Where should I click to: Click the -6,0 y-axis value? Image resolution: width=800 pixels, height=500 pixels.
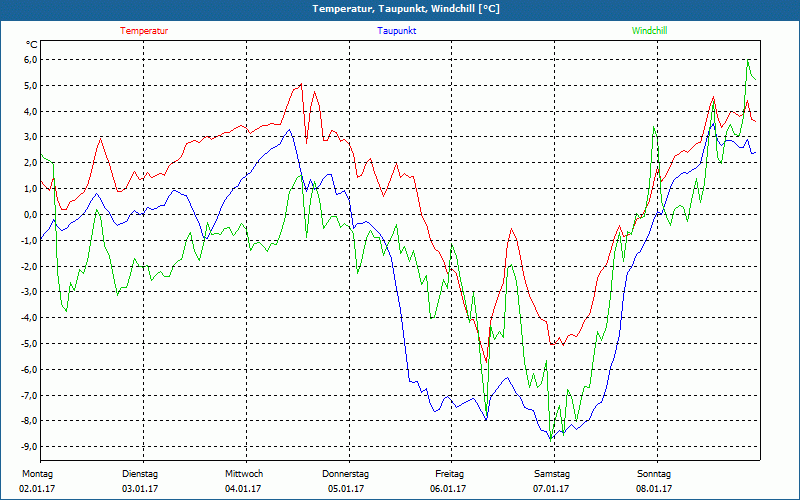tap(30, 369)
